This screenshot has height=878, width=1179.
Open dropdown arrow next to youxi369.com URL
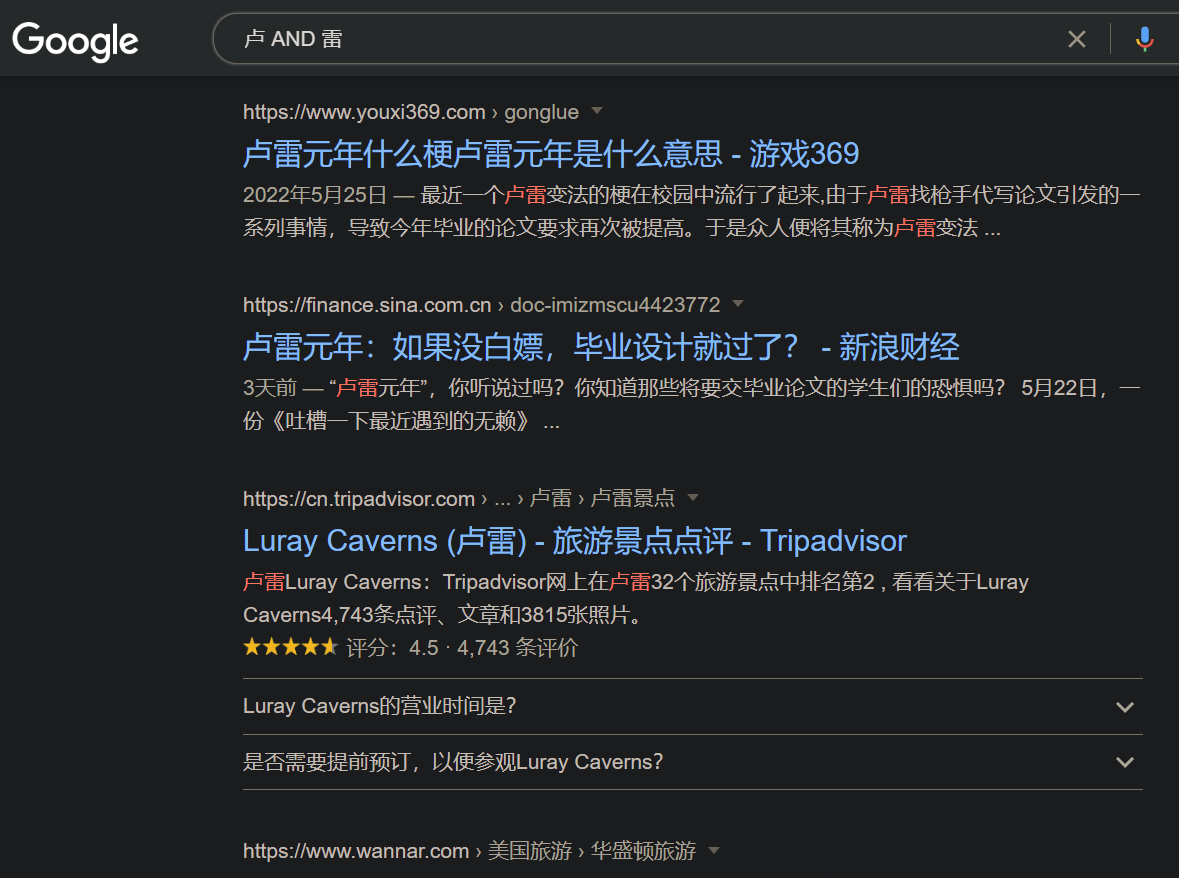pyautogui.click(x=597, y=111)
